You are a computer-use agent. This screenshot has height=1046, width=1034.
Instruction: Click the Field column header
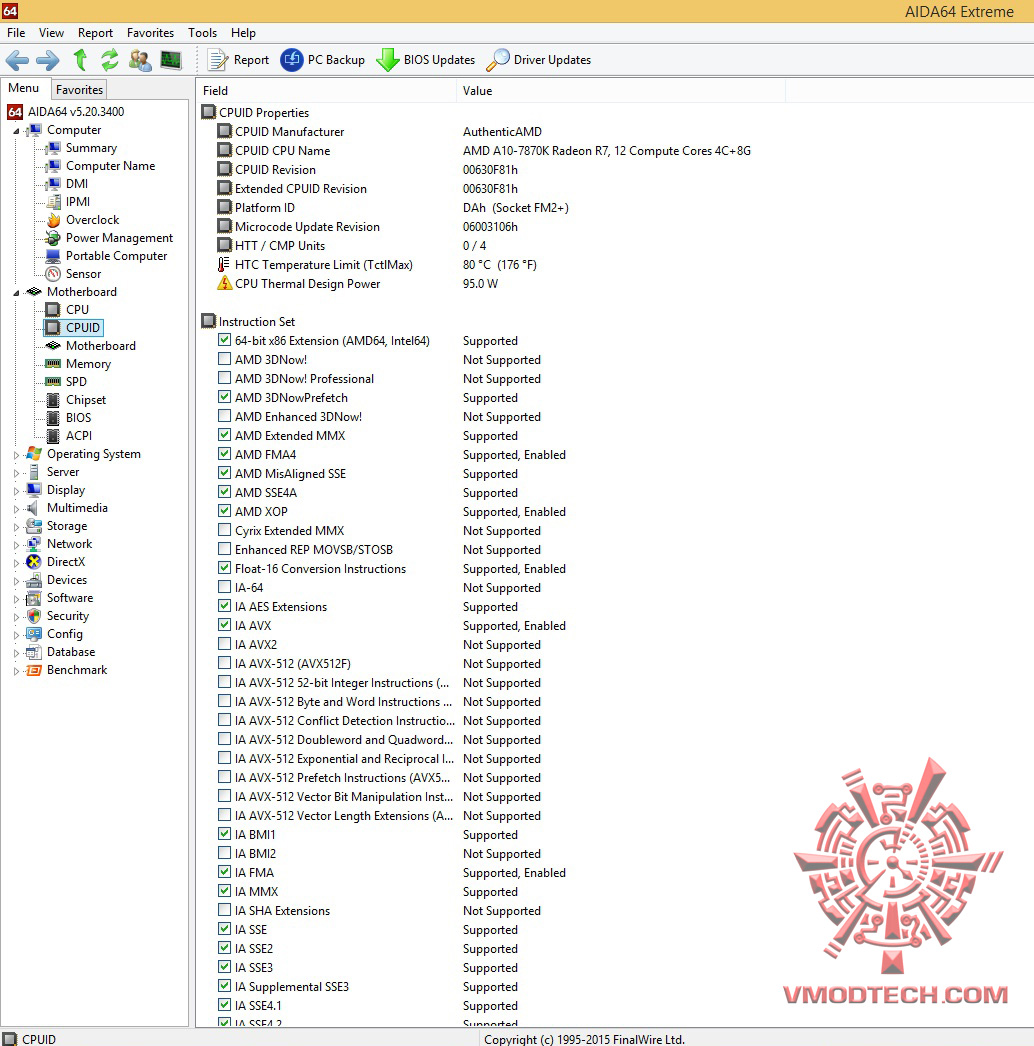pyautogui.click(x=326, y=91)
